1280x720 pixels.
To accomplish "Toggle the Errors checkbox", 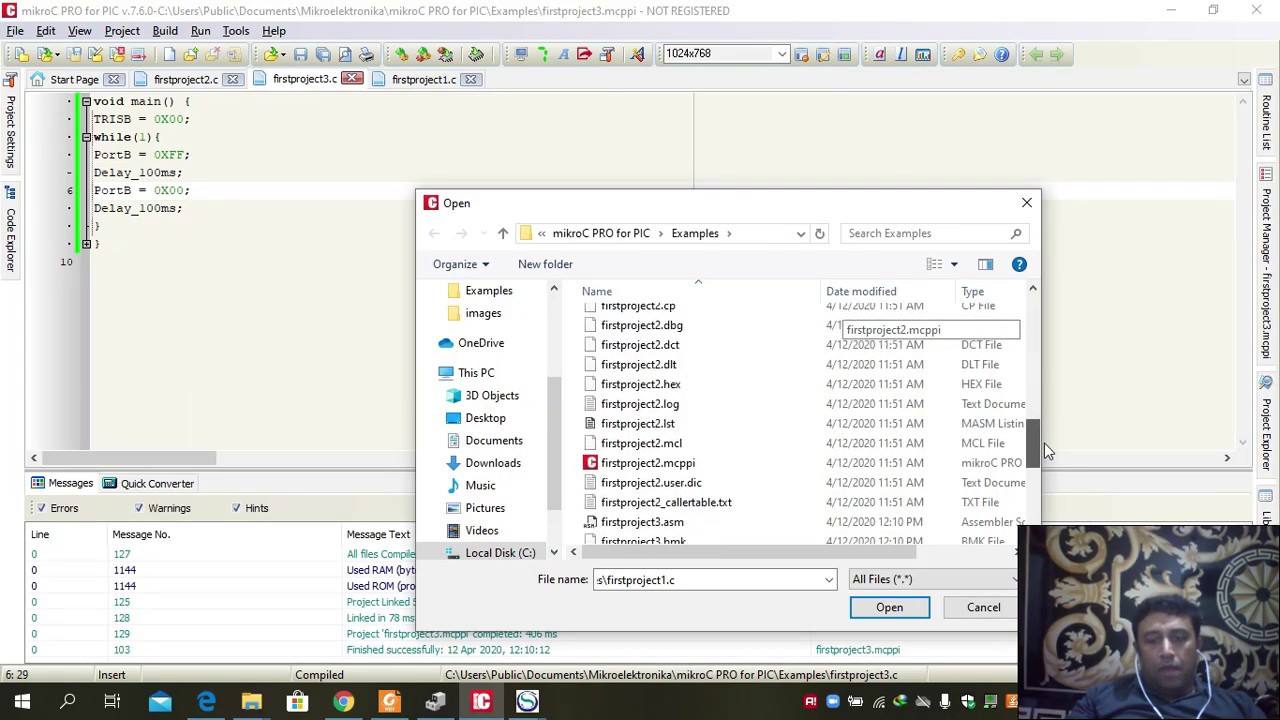I will click(x=43, y=508).
